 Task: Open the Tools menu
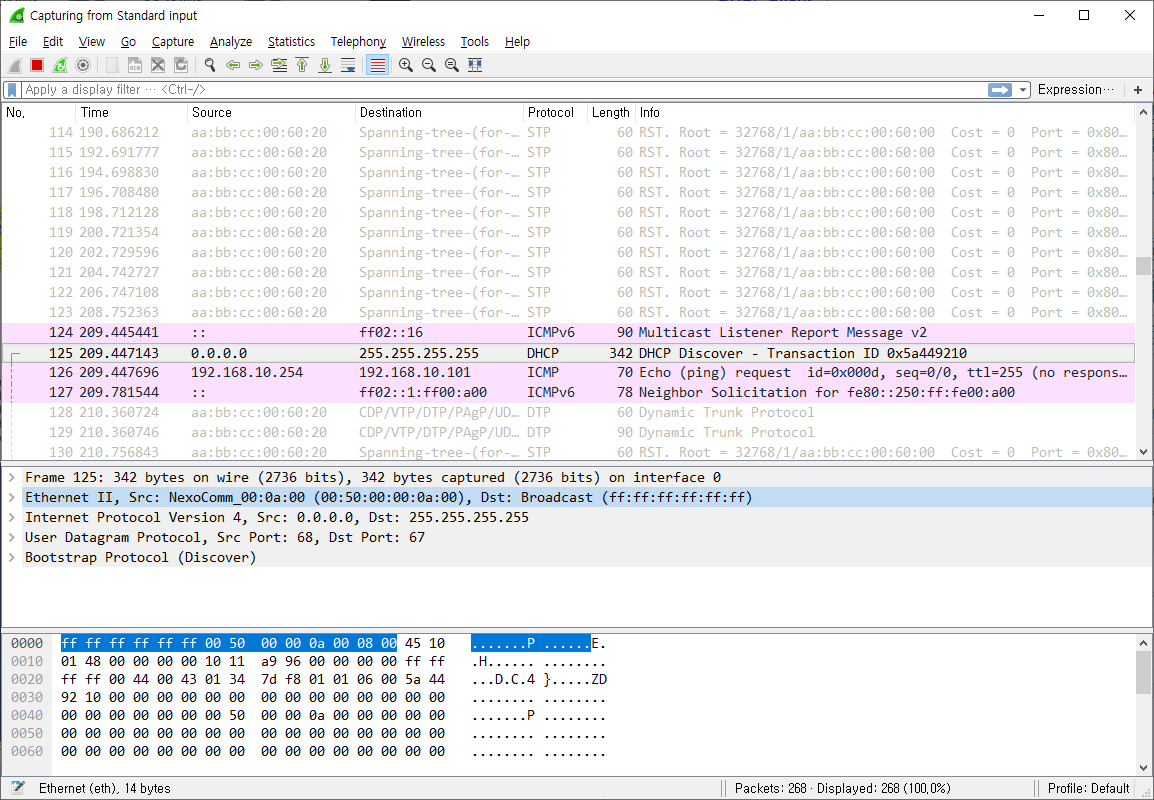(475, 42)
